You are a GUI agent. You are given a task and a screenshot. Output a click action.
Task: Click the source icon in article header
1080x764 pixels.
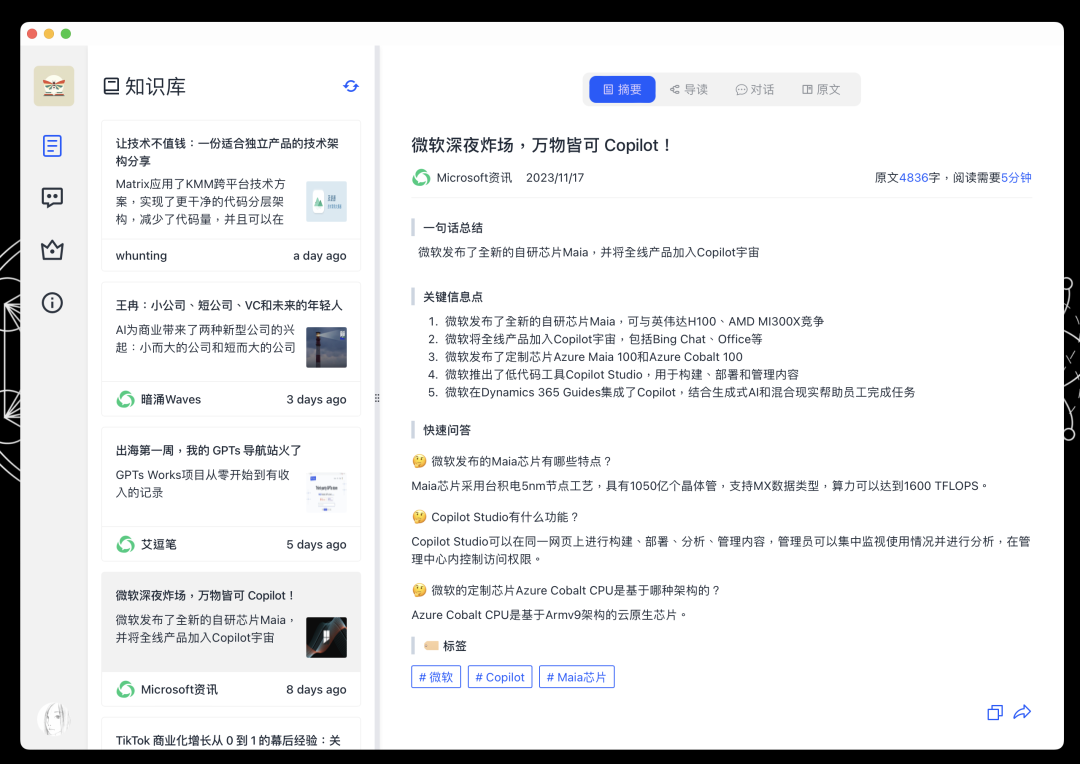[x=421, y=178]
